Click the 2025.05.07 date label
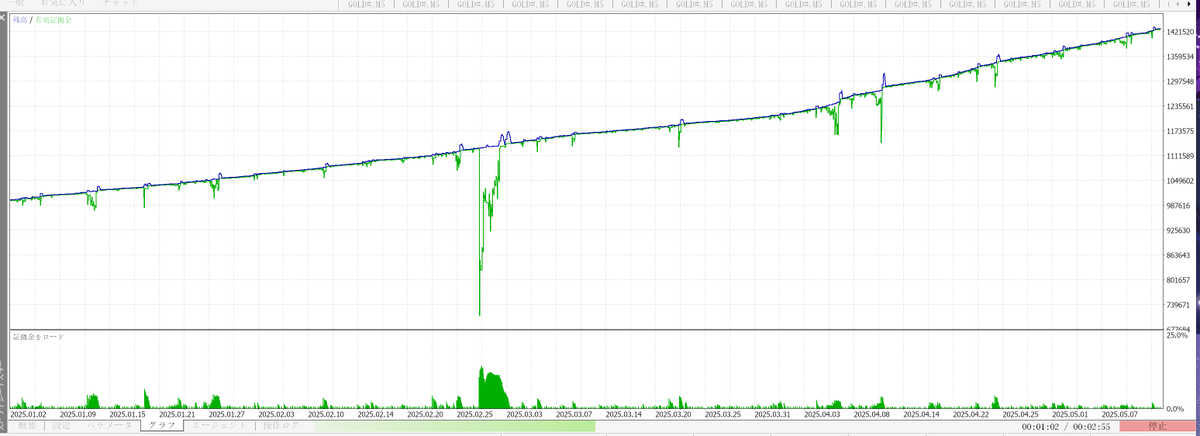1200x436 pixels. click(x=1121, y=413)
